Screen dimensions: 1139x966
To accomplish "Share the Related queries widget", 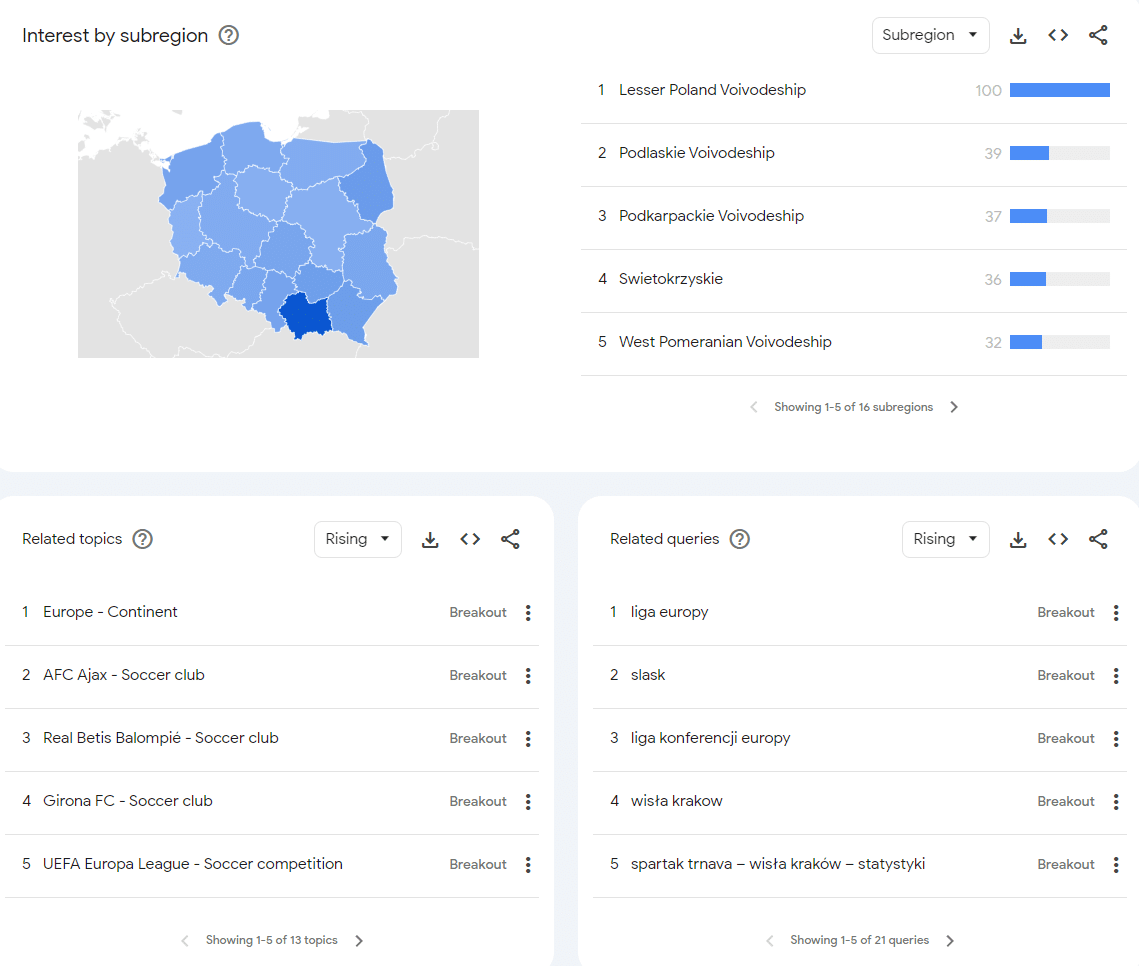I will (x=1098, y=539).
